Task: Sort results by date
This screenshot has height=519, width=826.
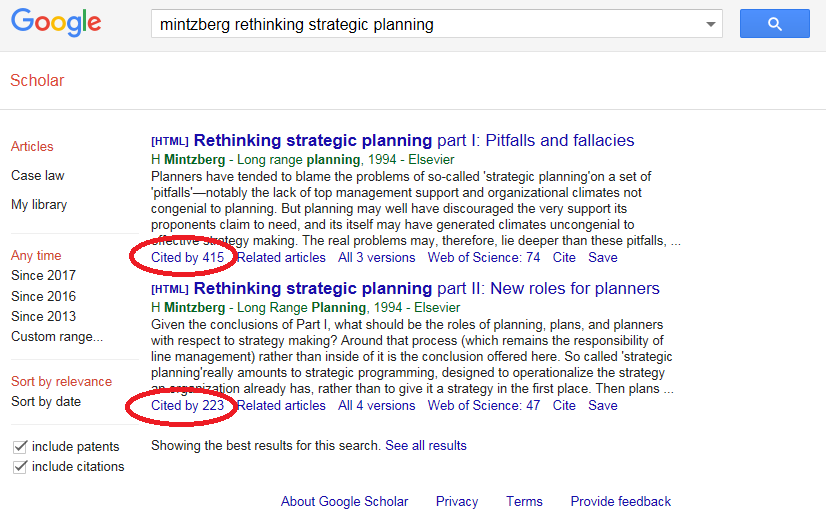Action: (x=46, y=402)
